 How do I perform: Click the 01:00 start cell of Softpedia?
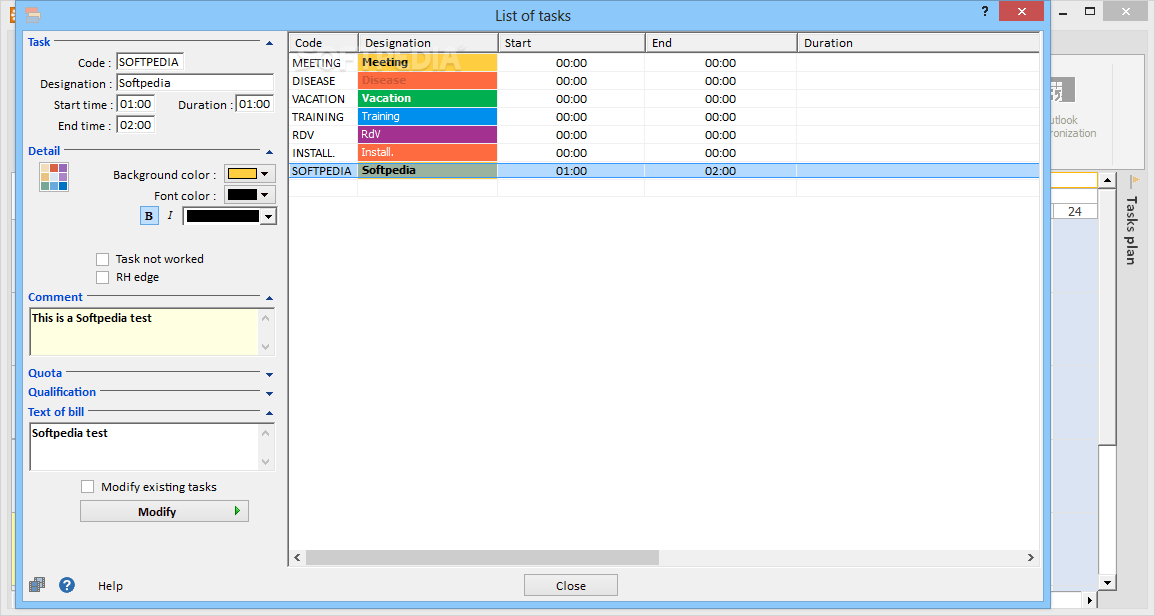pyautogui.click(x=572, y=171)
